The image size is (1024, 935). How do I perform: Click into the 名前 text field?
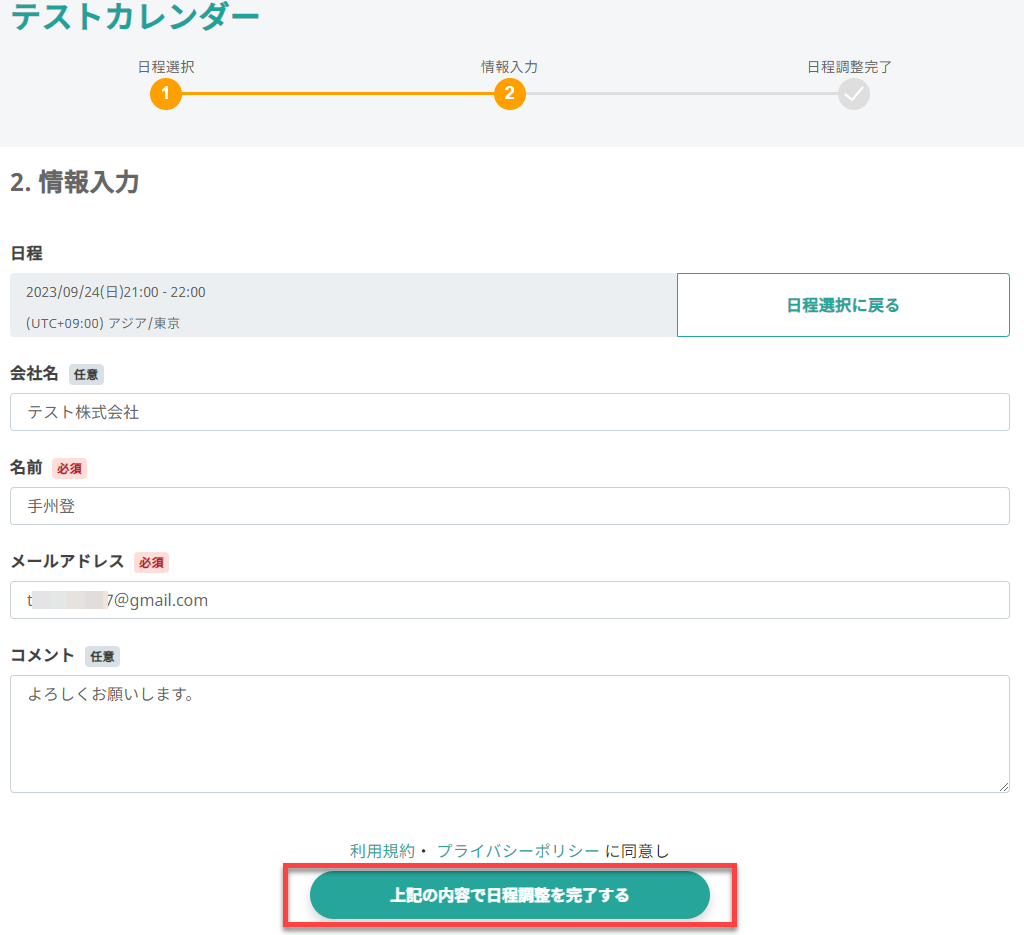click(509, 506)
